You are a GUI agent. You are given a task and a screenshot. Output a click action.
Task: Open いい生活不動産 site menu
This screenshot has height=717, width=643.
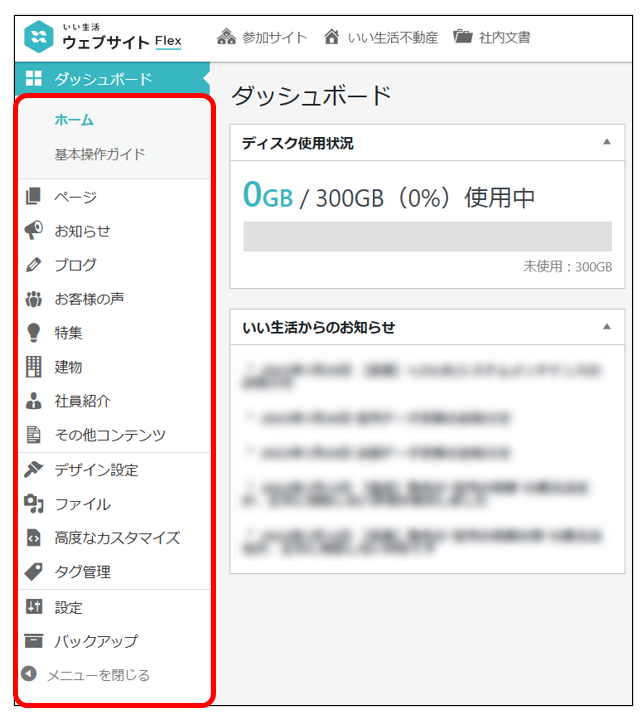pos(381,38)
